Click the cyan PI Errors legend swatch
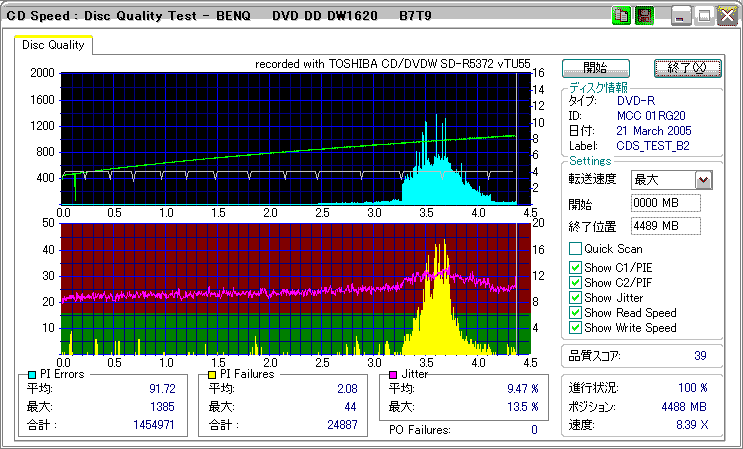This screenshot has width=743, height=449. tap(30, 374)
